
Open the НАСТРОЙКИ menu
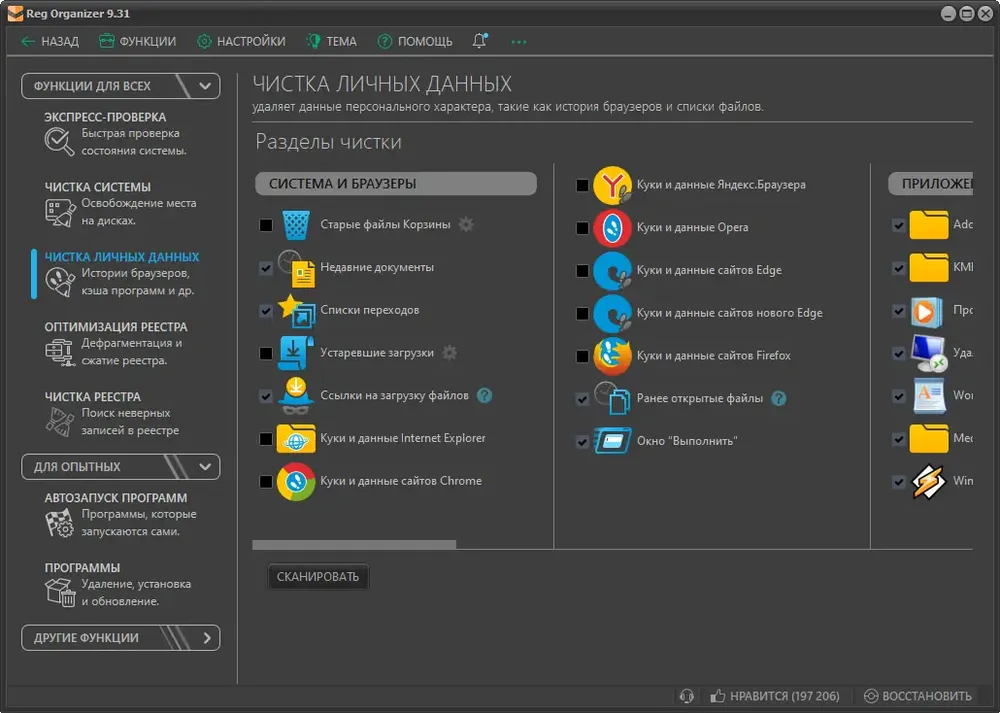click(241, 41)
